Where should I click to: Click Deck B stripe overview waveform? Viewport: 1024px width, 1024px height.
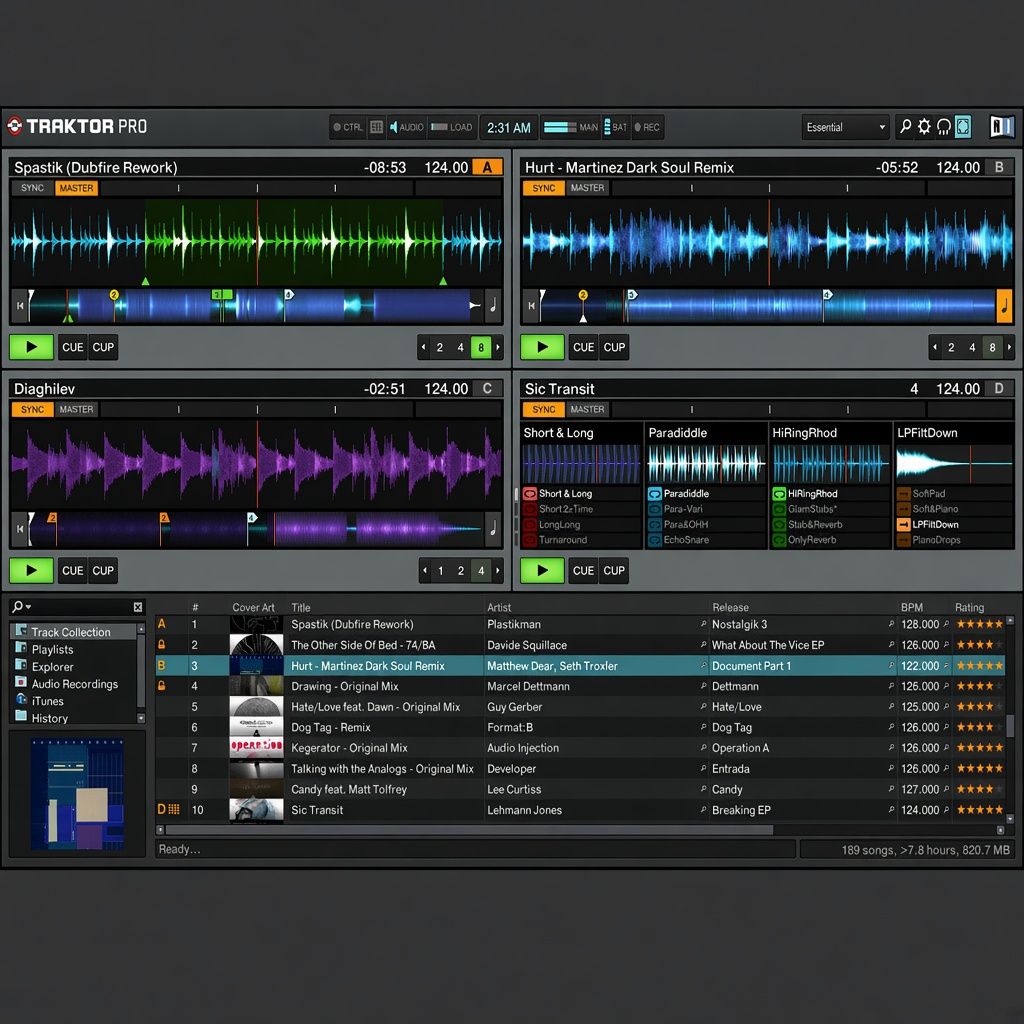[x=768, y=306]
